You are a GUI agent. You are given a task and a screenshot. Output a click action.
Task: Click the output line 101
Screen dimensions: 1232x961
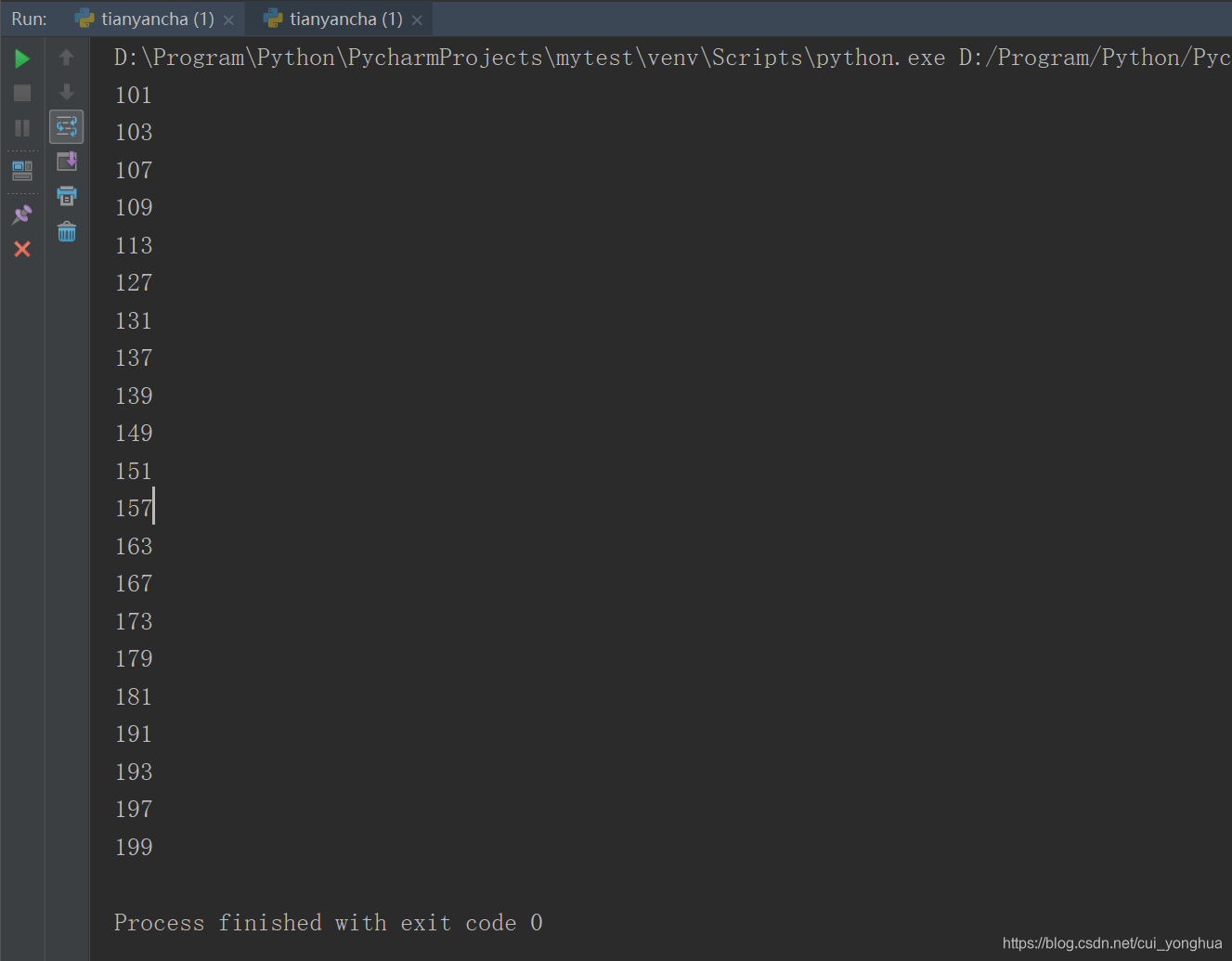134,95
